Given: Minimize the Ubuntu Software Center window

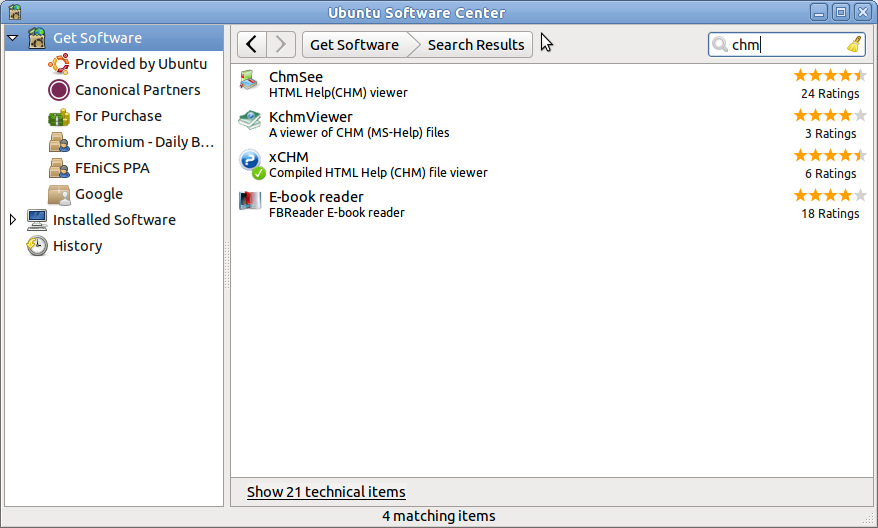Looking at the screenshot, I should [x=819, y=12].
